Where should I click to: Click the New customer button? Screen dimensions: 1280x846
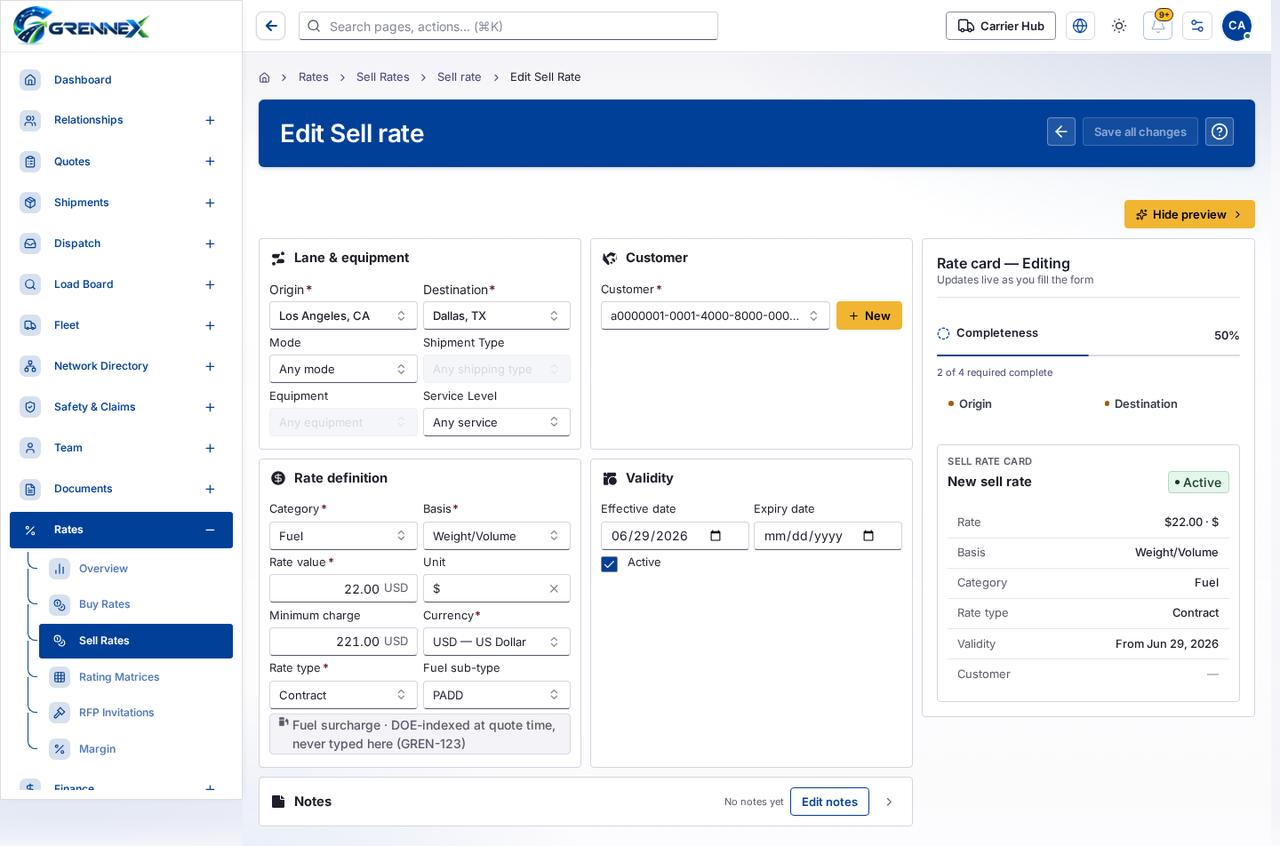pyautogui.click(x=869, y=316)
